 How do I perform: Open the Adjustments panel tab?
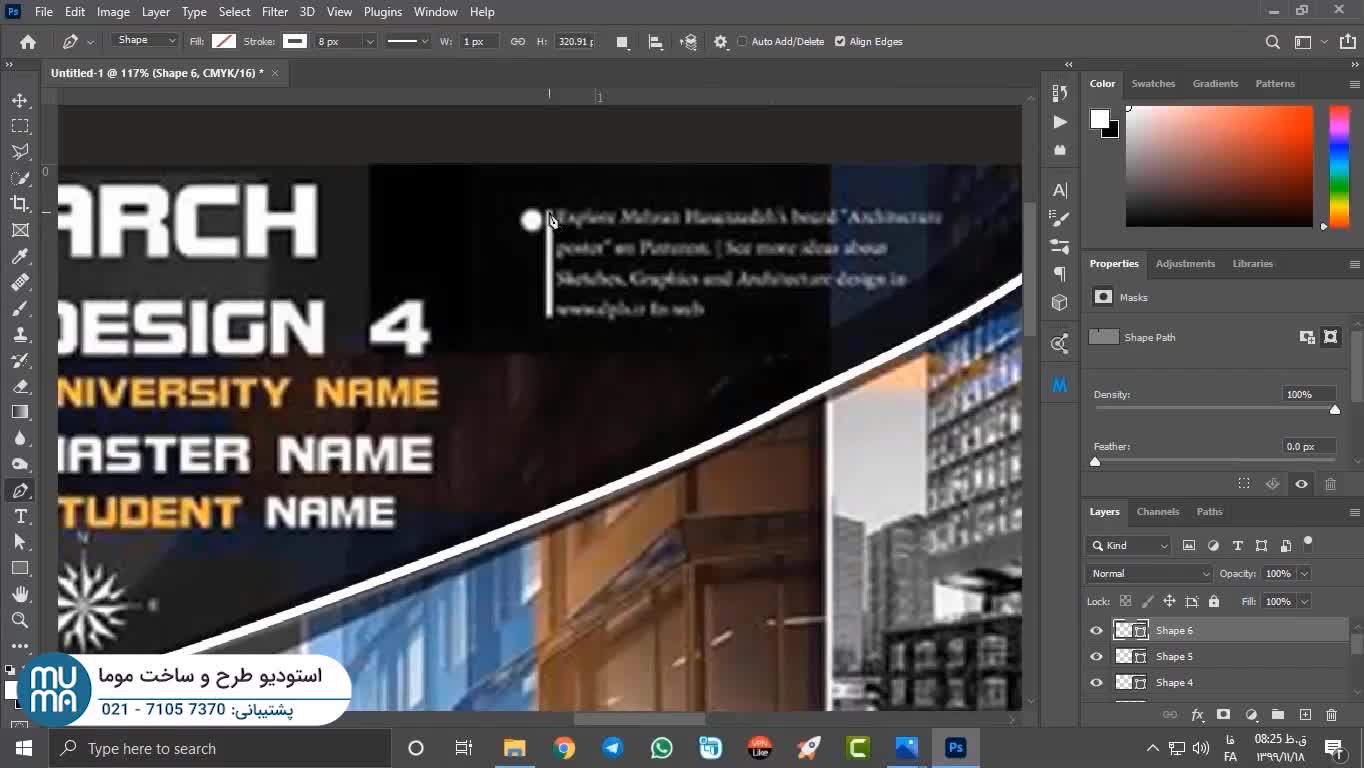(x=1185, y=264)
